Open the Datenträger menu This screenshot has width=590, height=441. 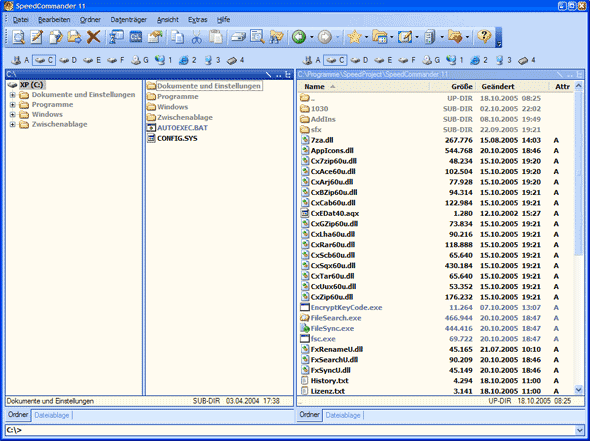point(128,20)
